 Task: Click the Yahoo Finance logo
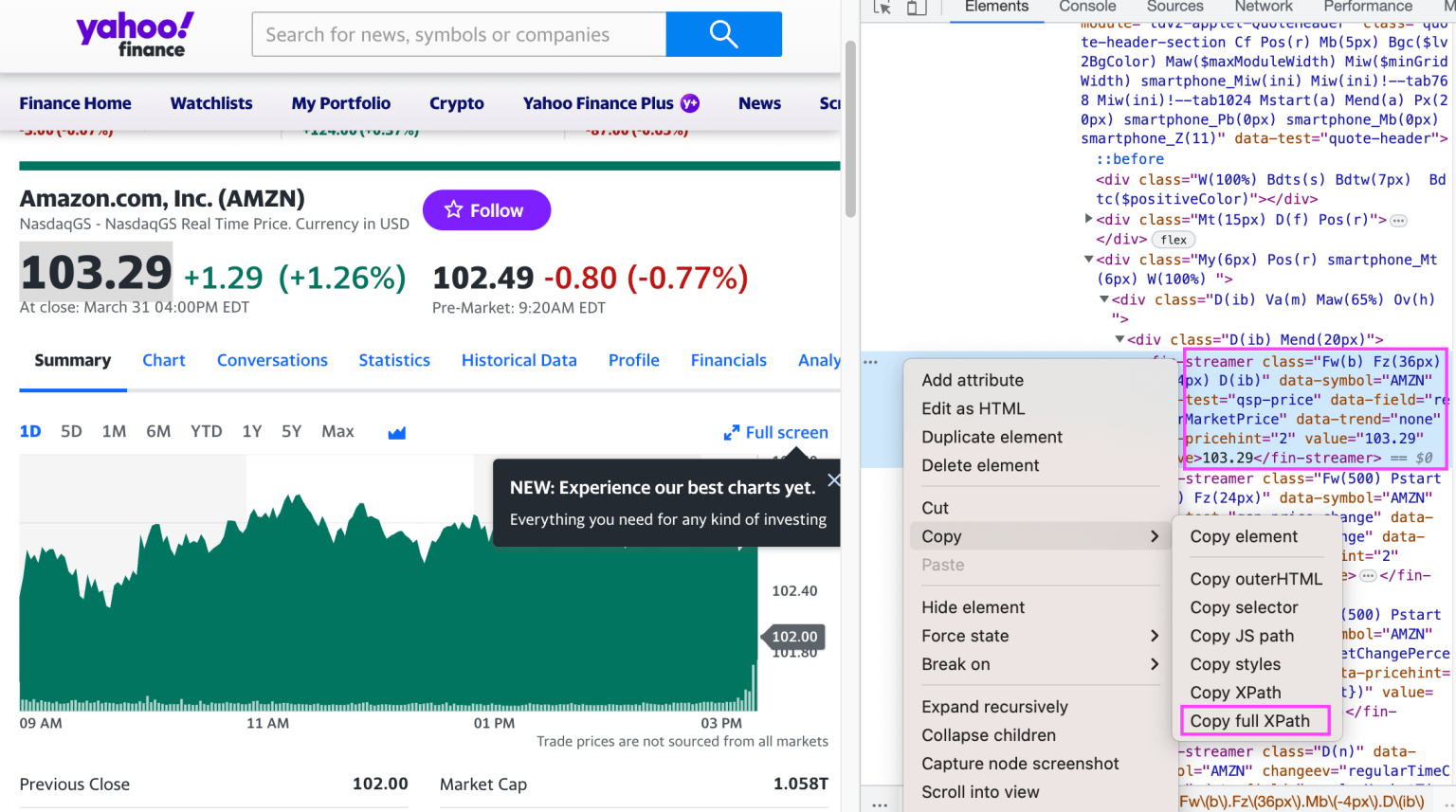pyautogui.click(x=134, y=34)
